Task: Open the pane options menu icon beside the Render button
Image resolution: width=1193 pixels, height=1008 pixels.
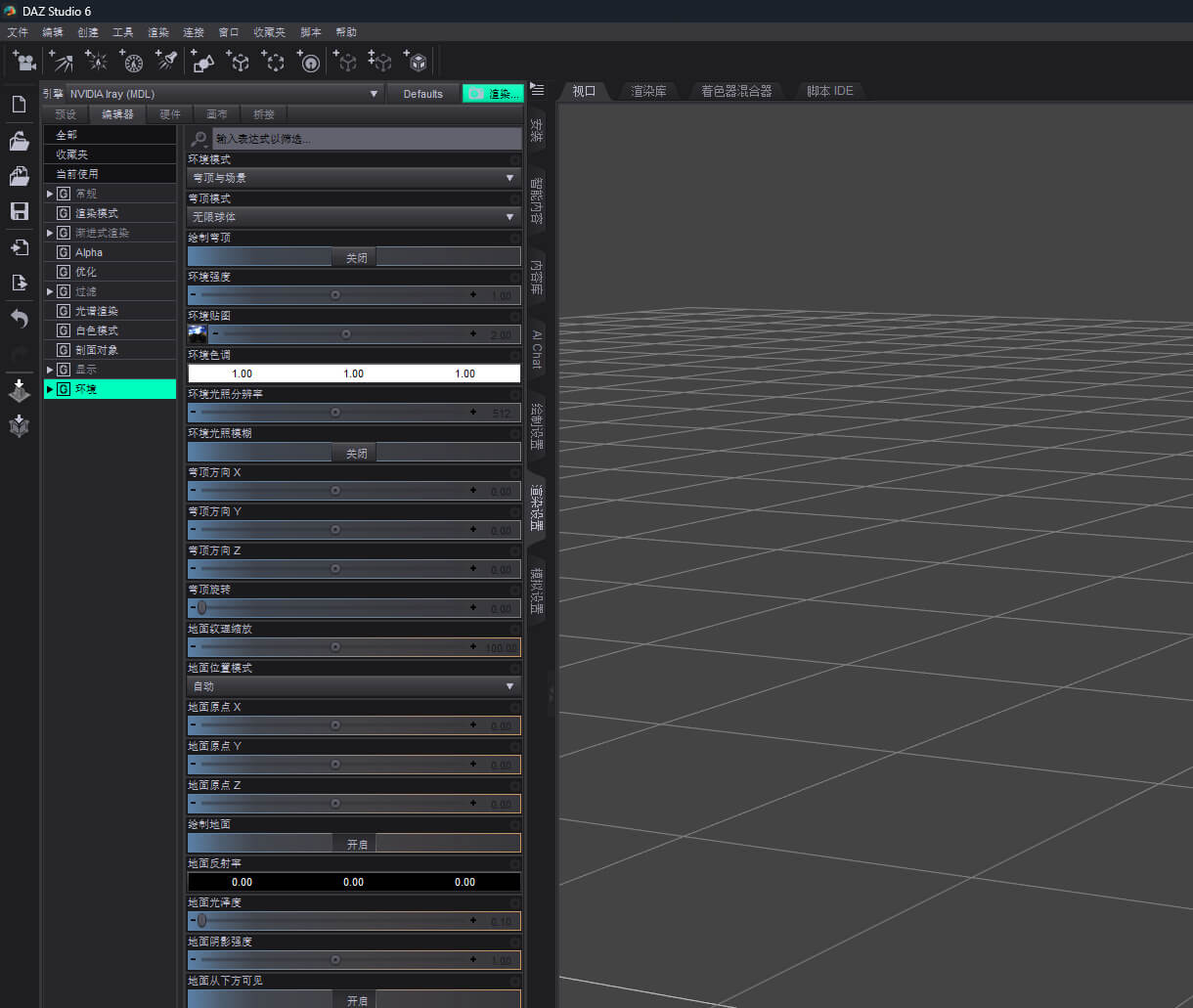Action: [x=537, y=90]
